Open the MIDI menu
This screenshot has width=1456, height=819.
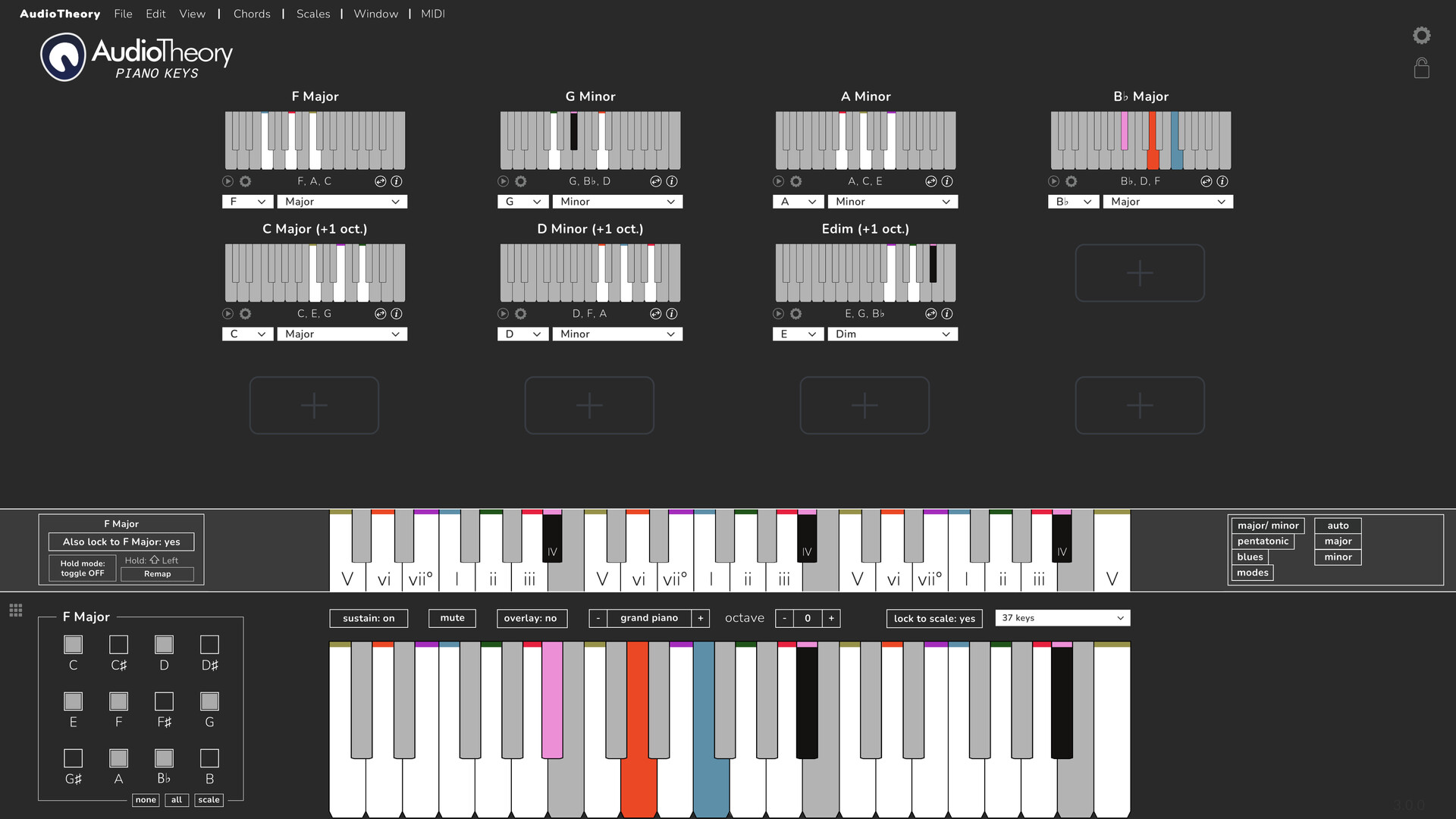point(432,14)
